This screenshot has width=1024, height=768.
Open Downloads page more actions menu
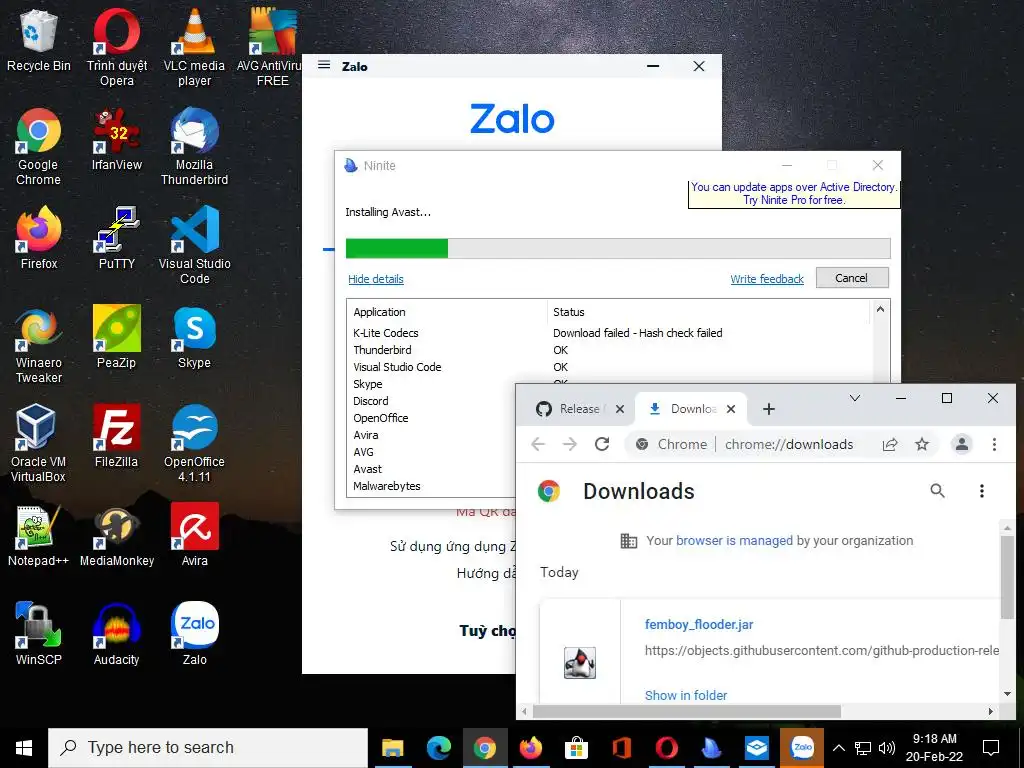click(982, 490)
